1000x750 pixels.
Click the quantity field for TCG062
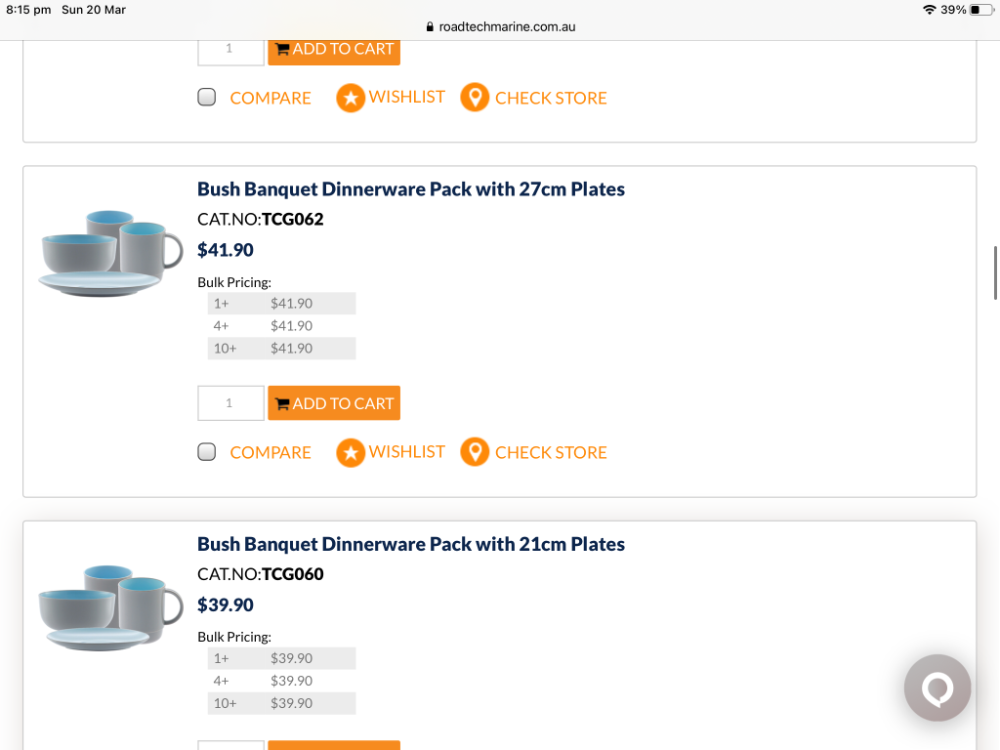(230, 403)
